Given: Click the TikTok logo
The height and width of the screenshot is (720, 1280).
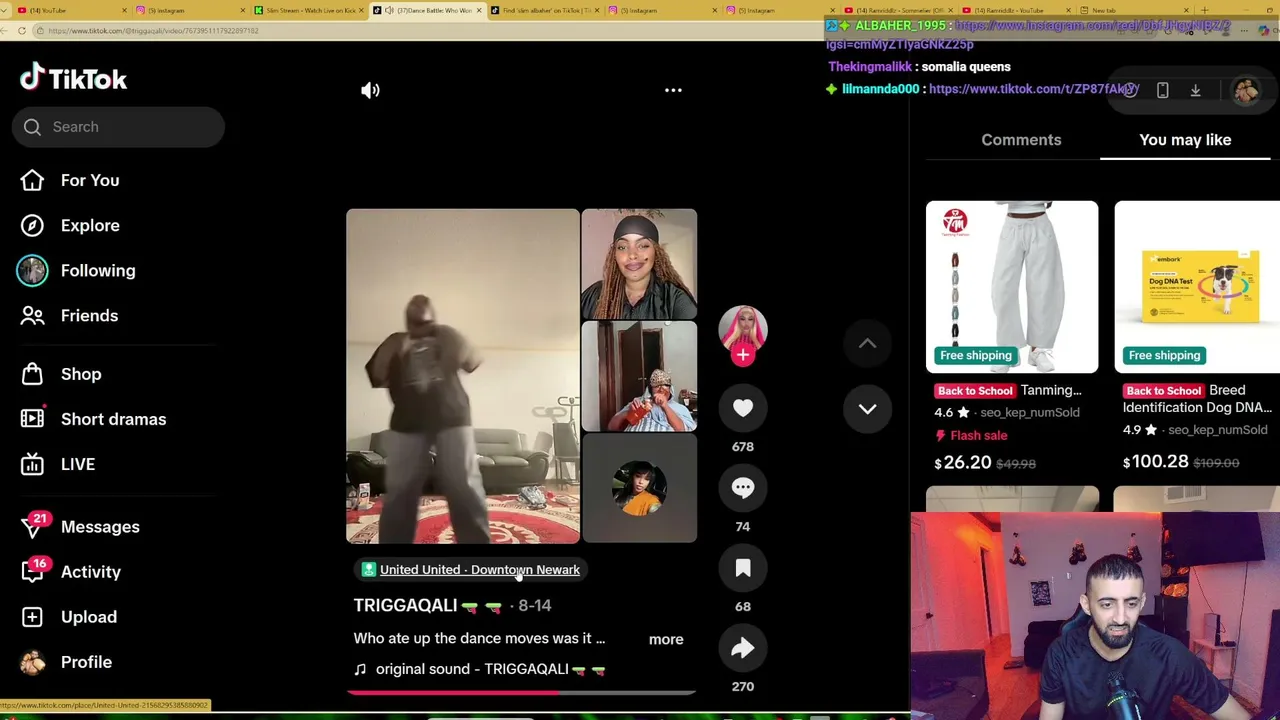Looking at the screenshot, I should point(73,78).
